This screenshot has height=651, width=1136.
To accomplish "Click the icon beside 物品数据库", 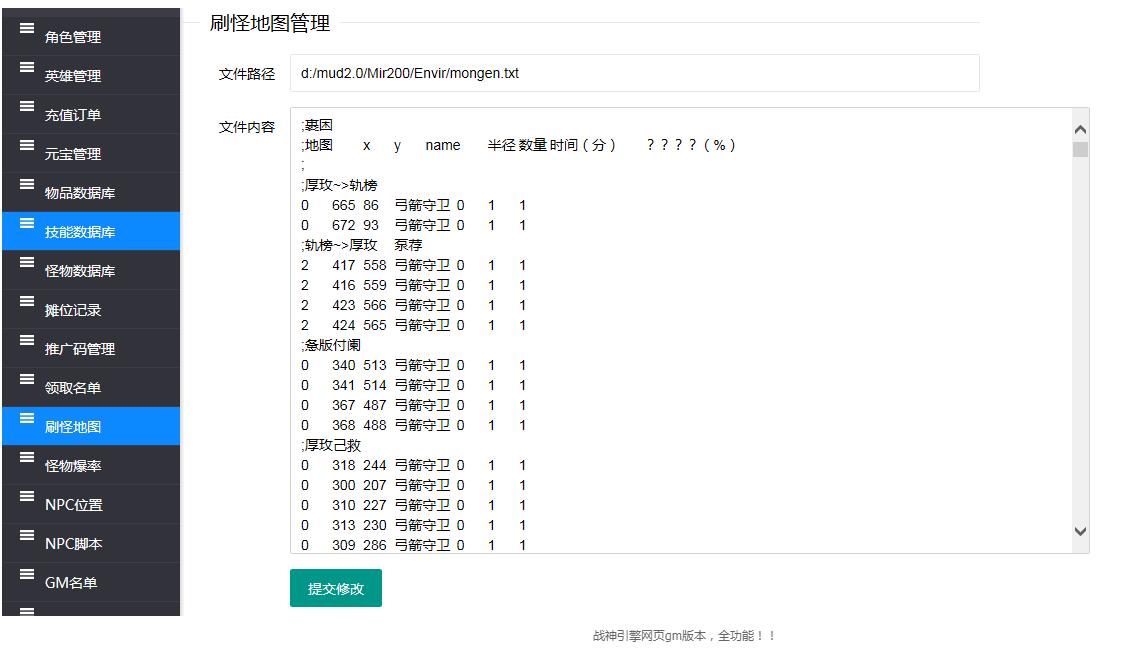I will (27, 184).
